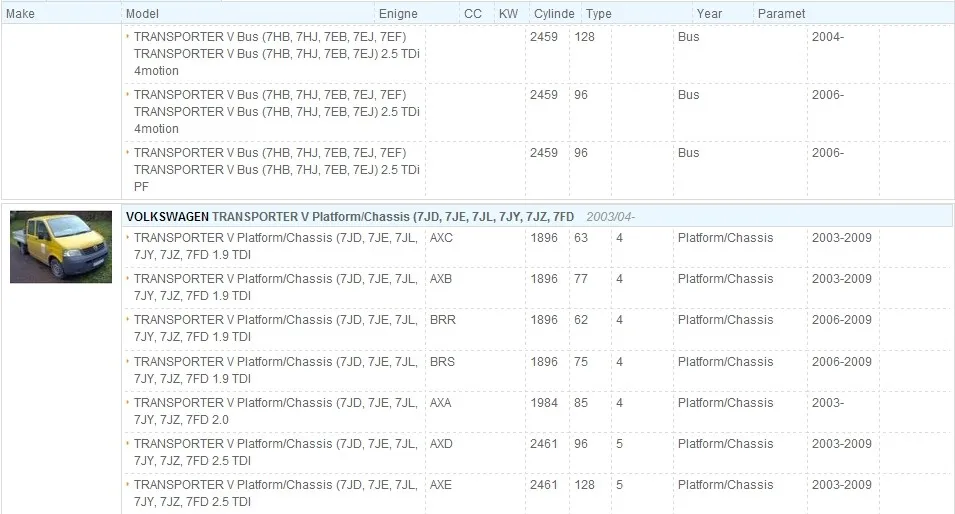This screenshot has width=955, height=514.
Task: Click the 2004- year cell
Action: 828,37
